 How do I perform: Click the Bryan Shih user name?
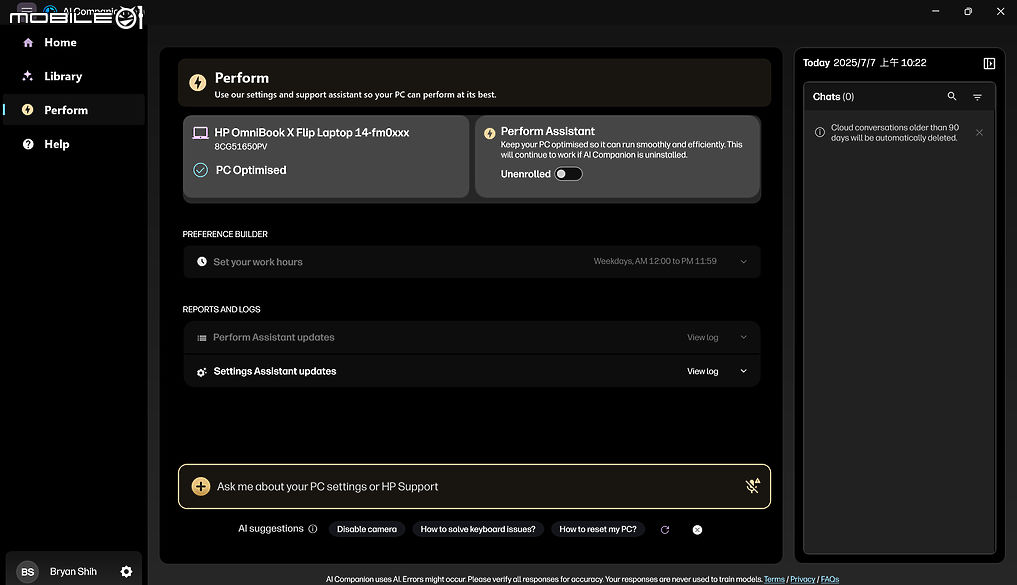point(73,571)
